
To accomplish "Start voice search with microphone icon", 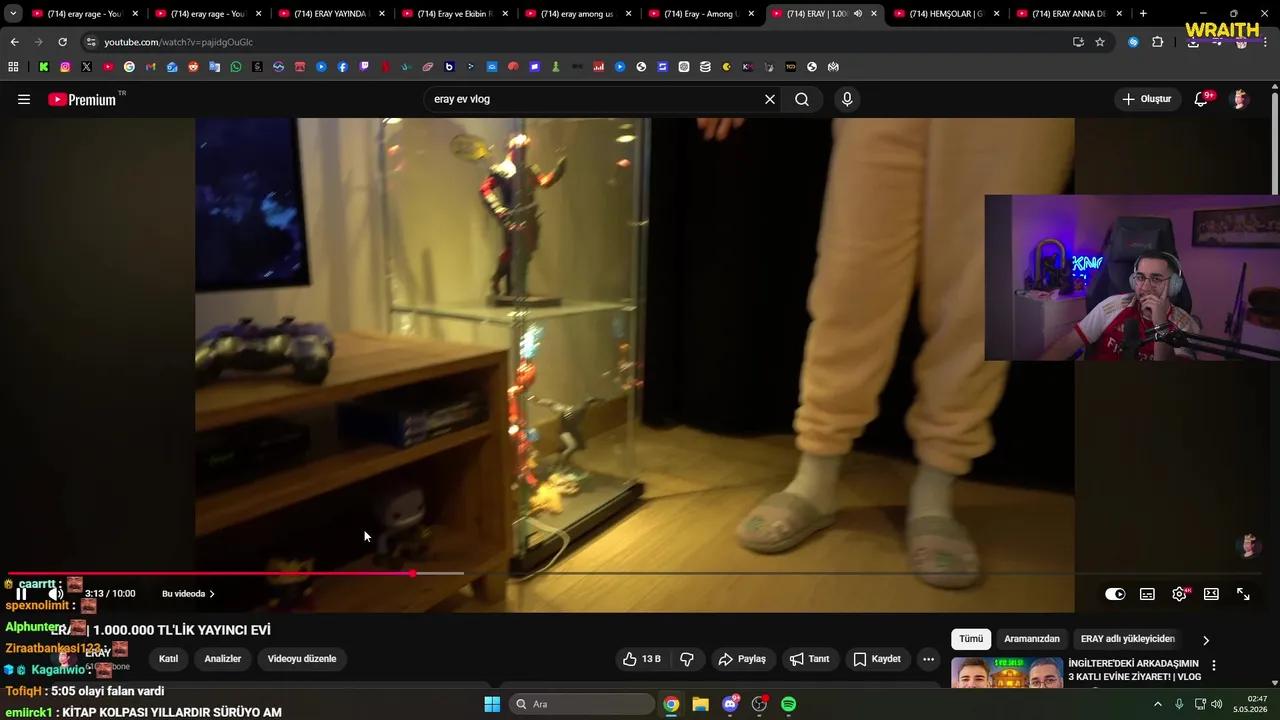I will (x=847, y=99).
